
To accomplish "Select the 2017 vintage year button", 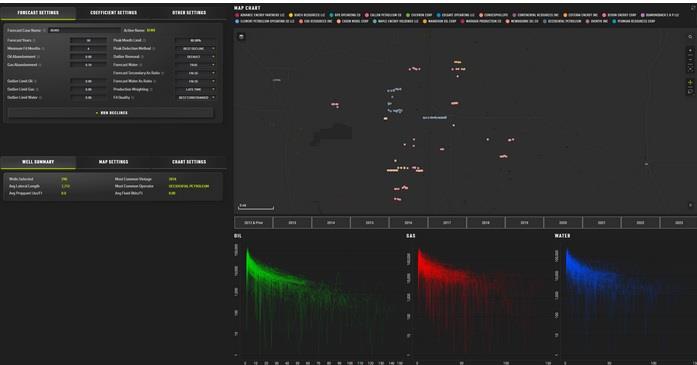I will pos(447,222).
